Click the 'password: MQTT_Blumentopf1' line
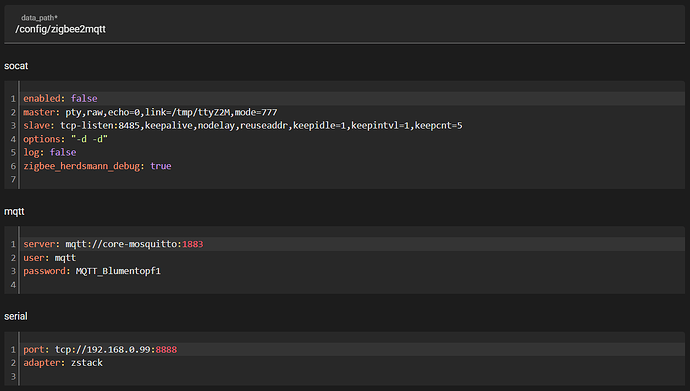 pyautogui.click(x=352, y=271)
